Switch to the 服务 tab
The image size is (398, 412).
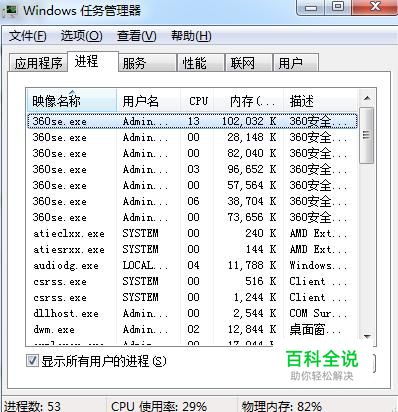(x=147, y=63)
